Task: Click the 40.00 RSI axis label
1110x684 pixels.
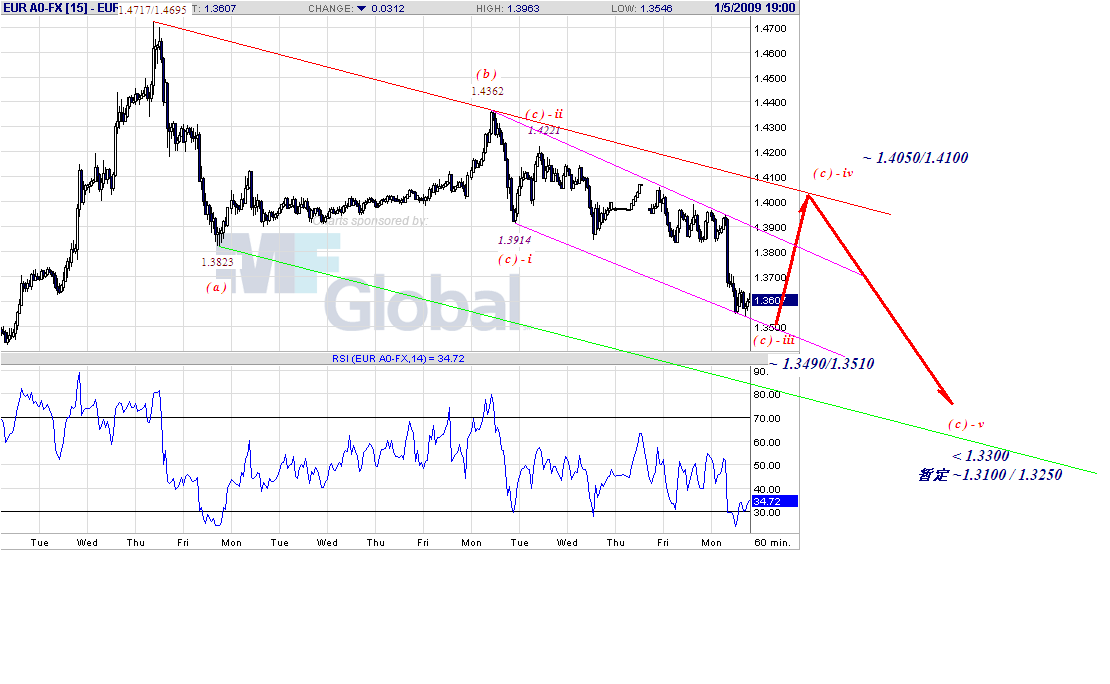Action: tap(767, 489)
